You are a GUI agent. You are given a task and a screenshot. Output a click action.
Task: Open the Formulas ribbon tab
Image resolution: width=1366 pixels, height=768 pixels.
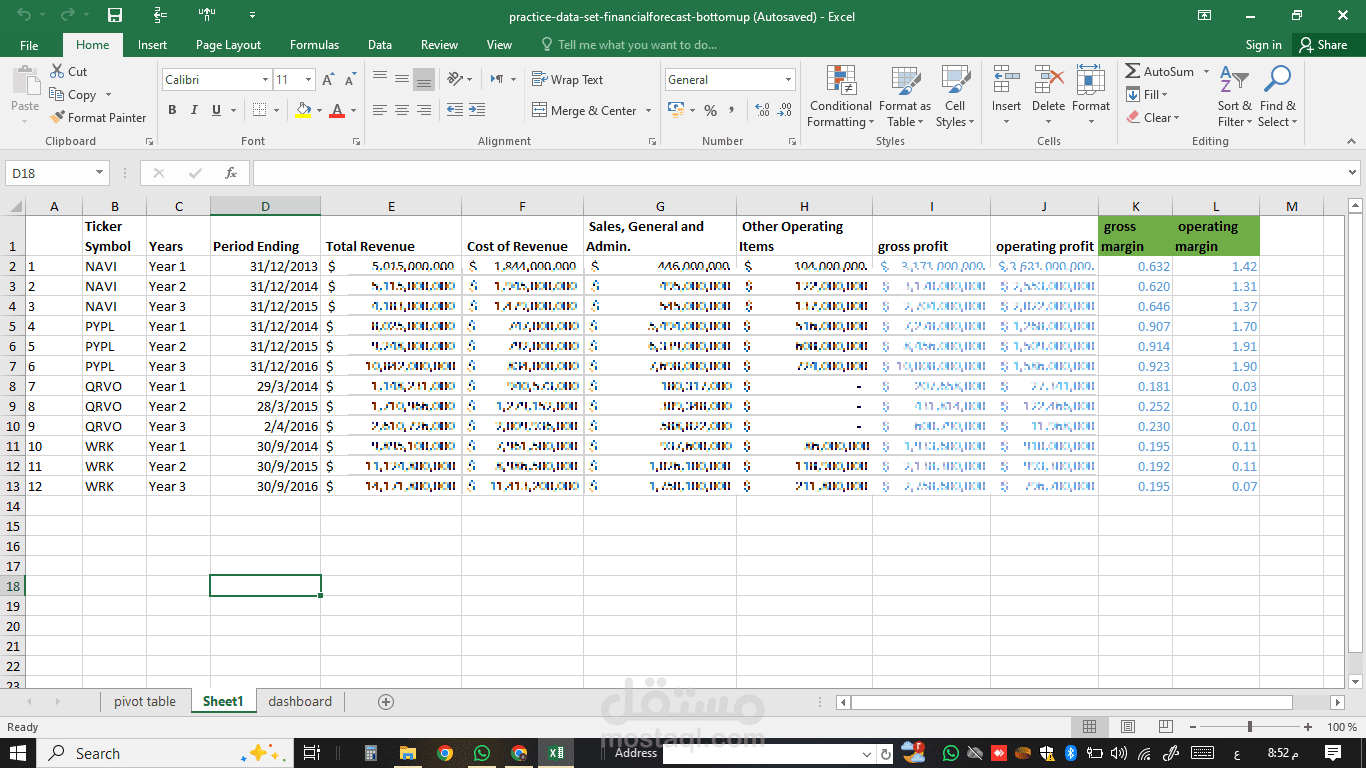(314, 45)
